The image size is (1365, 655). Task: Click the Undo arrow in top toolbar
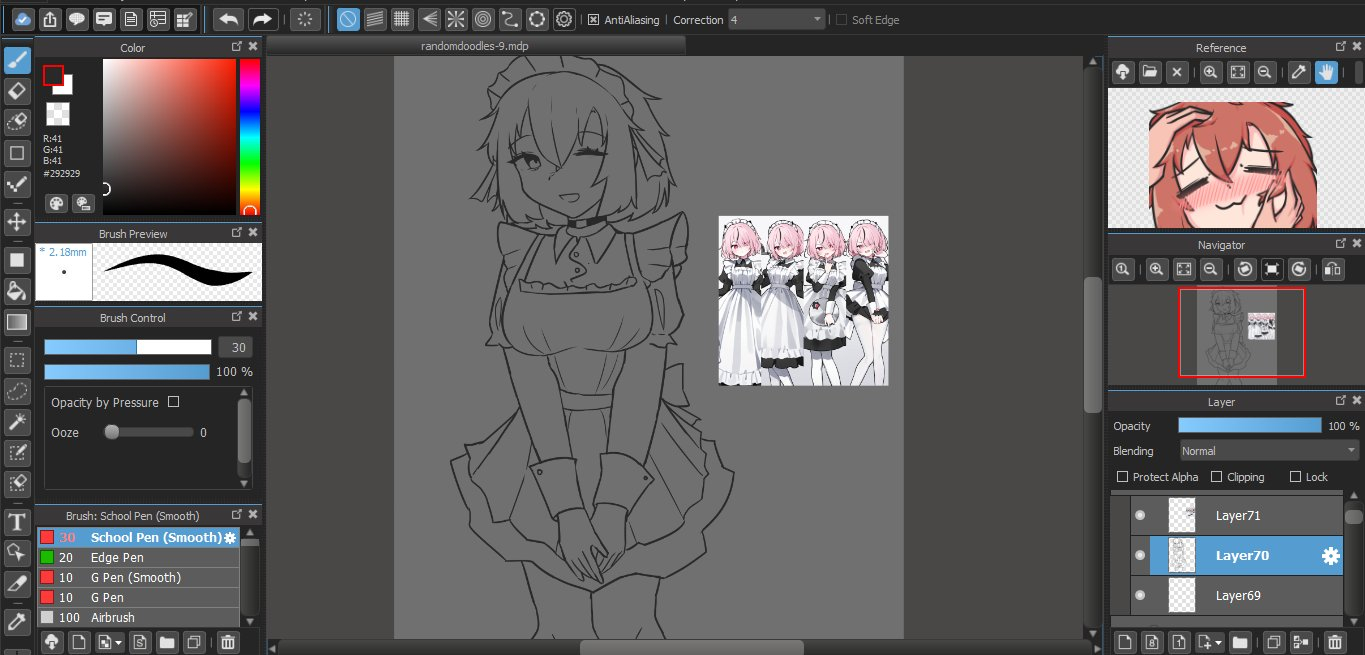(x=229, y=19)
